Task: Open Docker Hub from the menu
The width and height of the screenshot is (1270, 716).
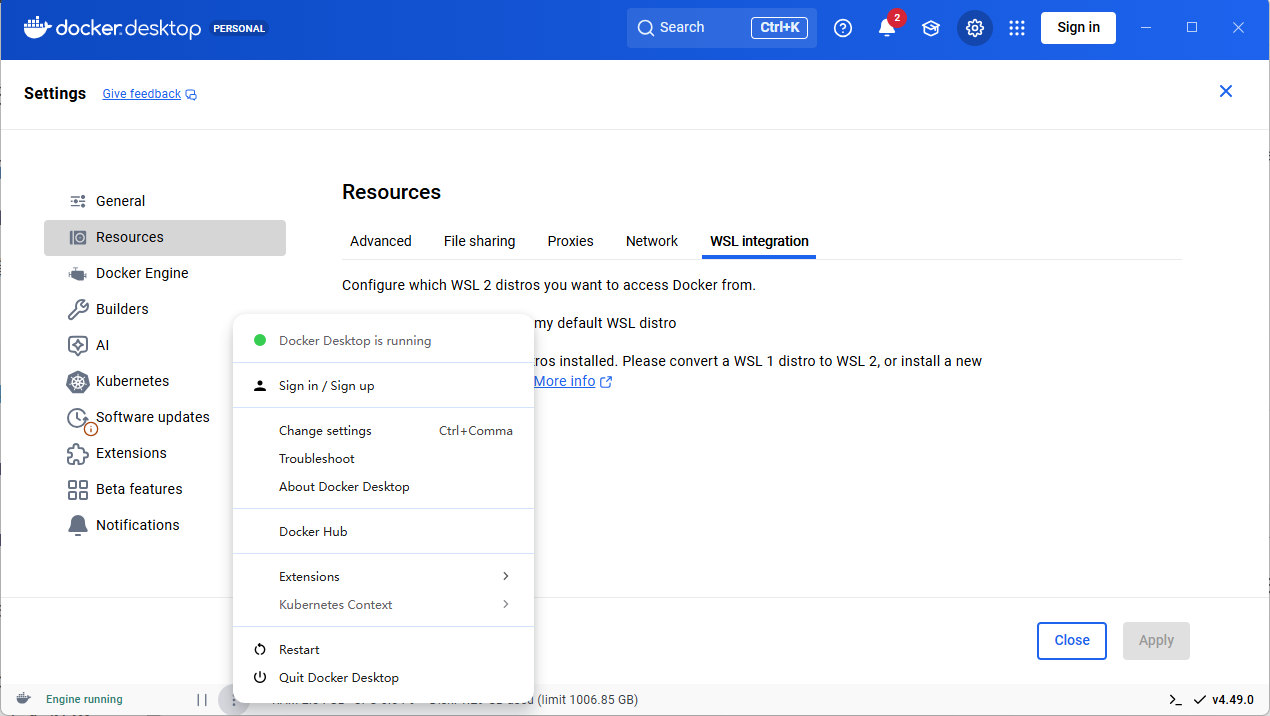Action: (x=383, y=531)
